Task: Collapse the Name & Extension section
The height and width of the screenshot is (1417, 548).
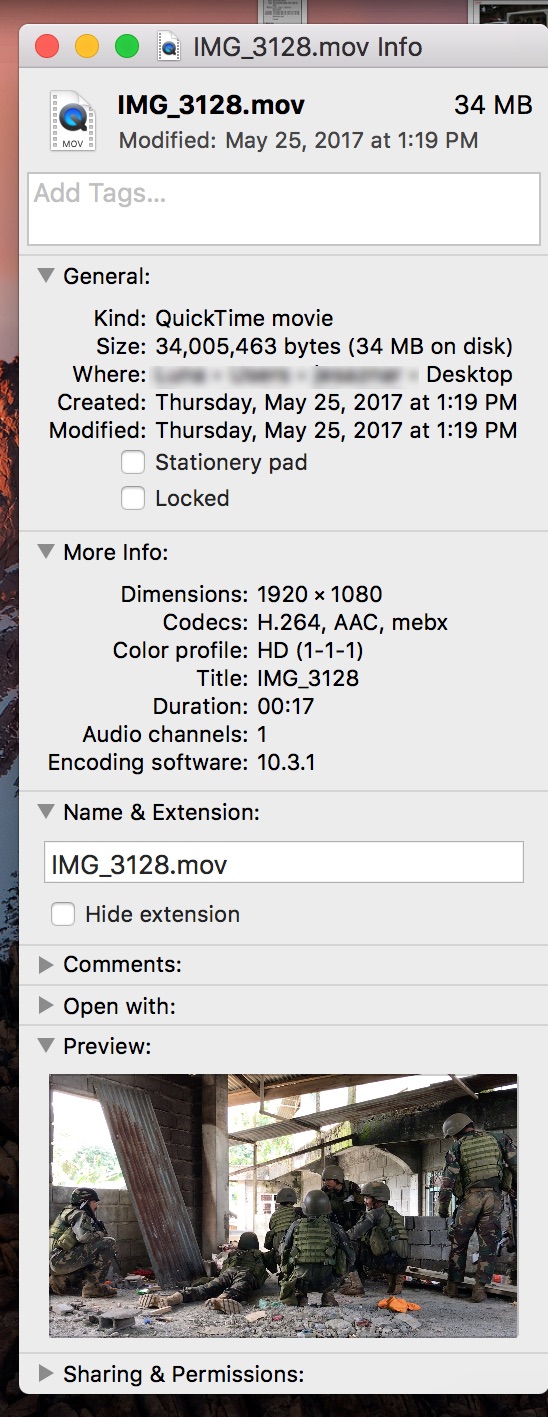Action: point(46,811)
